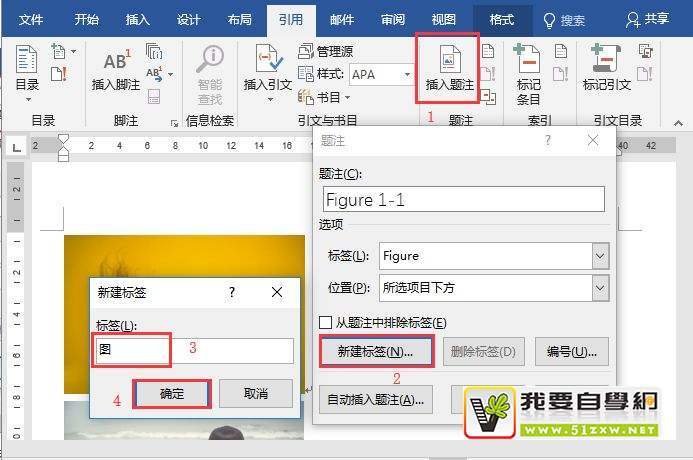This screenshot has height=460, width=693.
Task: Click the 题注 text field showing Figure 1-1
Action: pyautogui.click(x=464, y=199)
